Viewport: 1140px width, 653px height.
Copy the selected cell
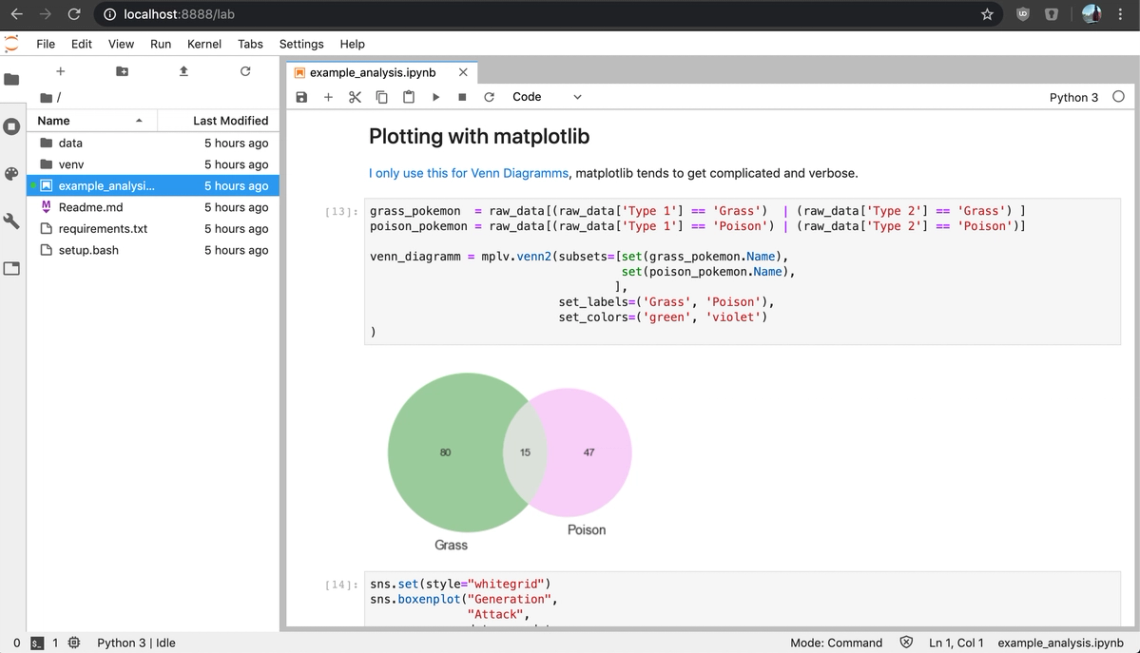382,97
